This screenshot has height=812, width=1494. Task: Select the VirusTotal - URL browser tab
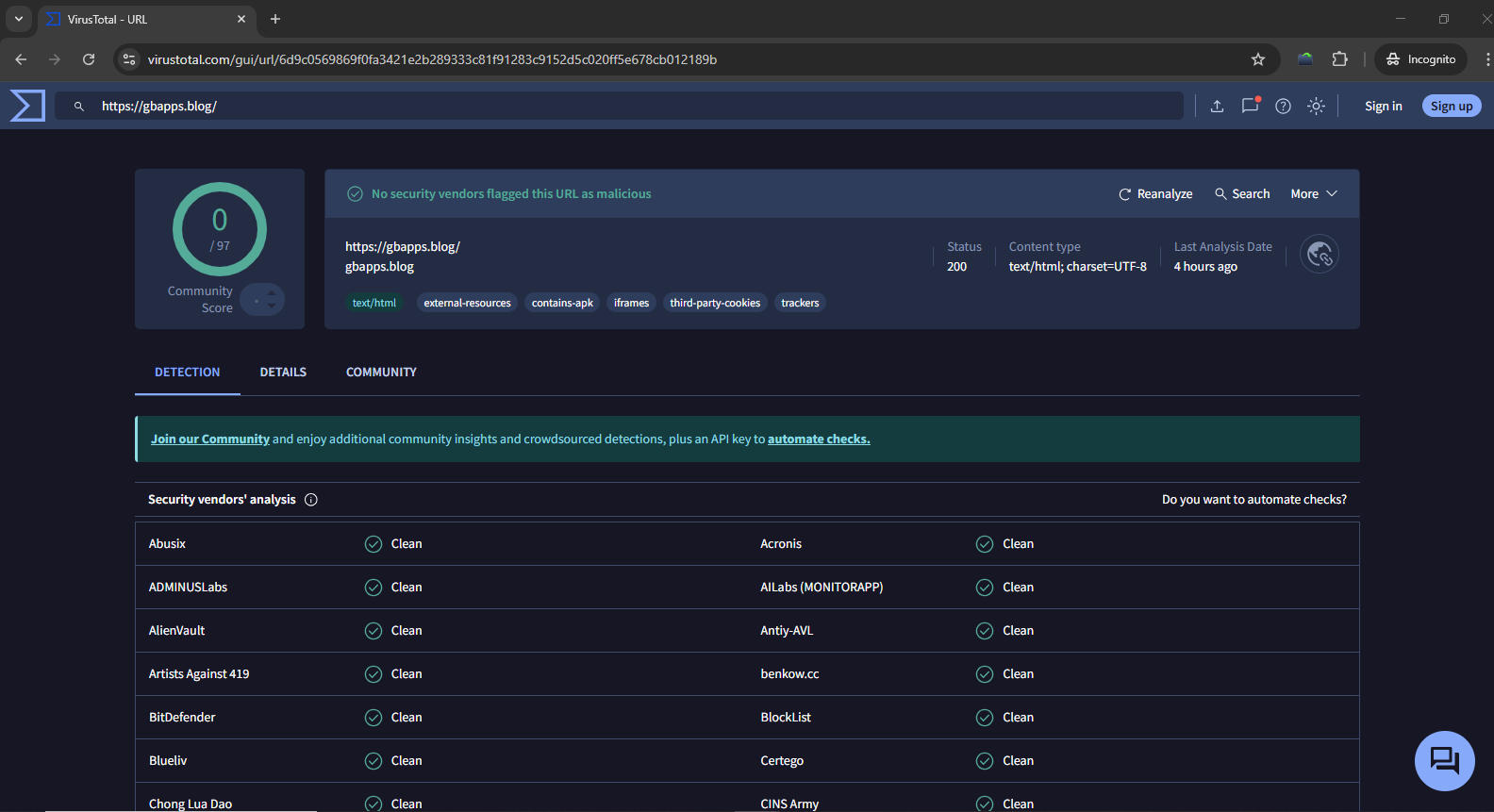point(146,19)
